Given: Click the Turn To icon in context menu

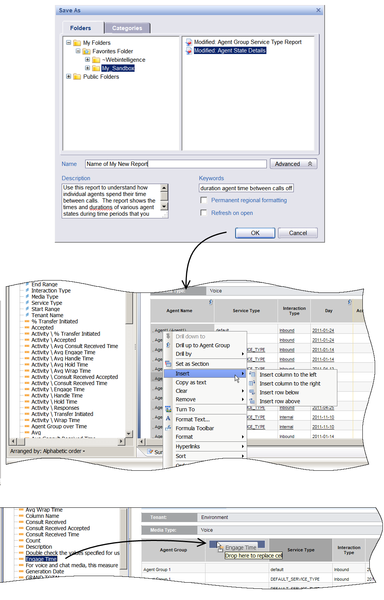Looking at the screenshot, I should click(168, 409).
